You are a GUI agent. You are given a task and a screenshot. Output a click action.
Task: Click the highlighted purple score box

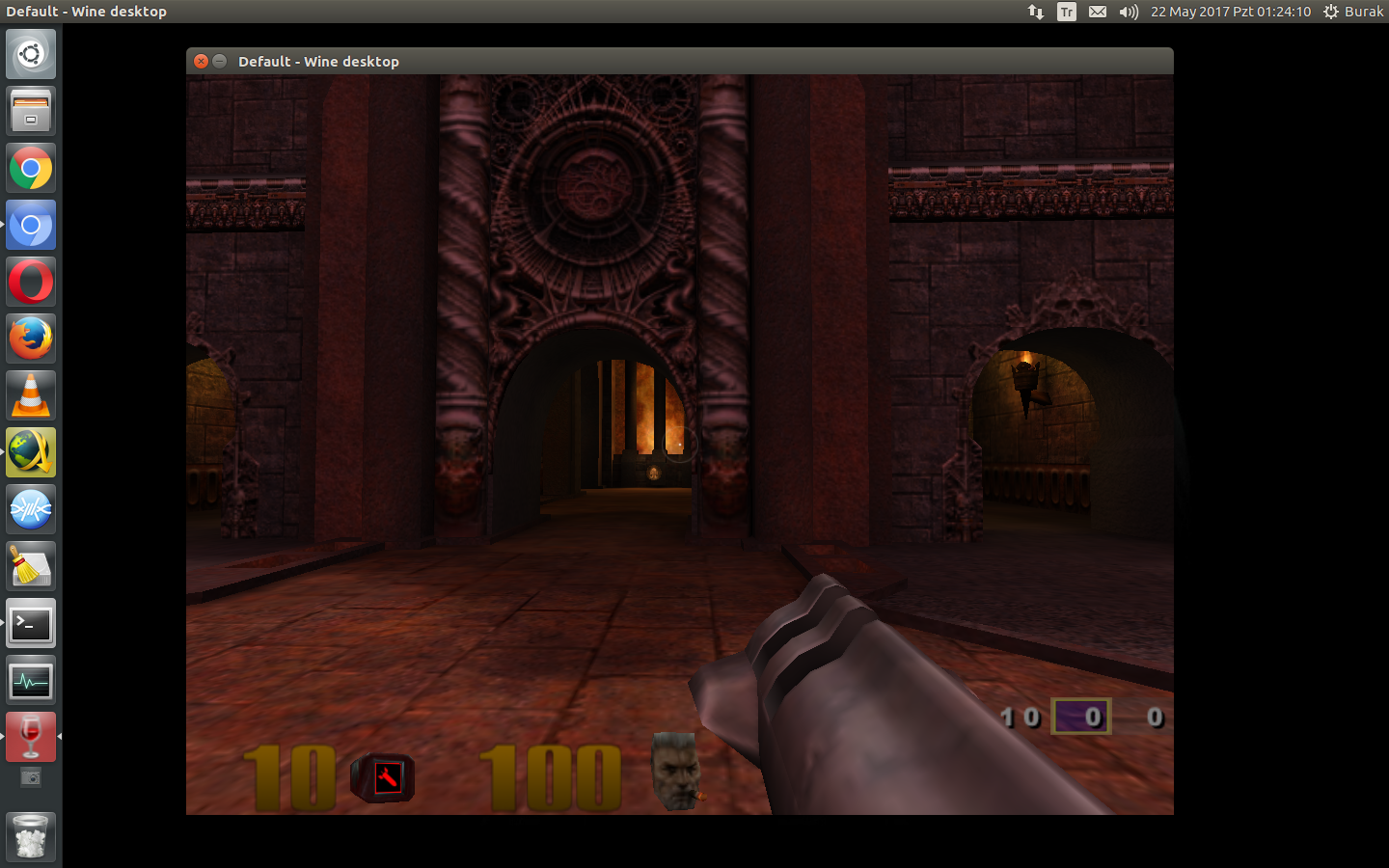click(x=1081, y=717)
